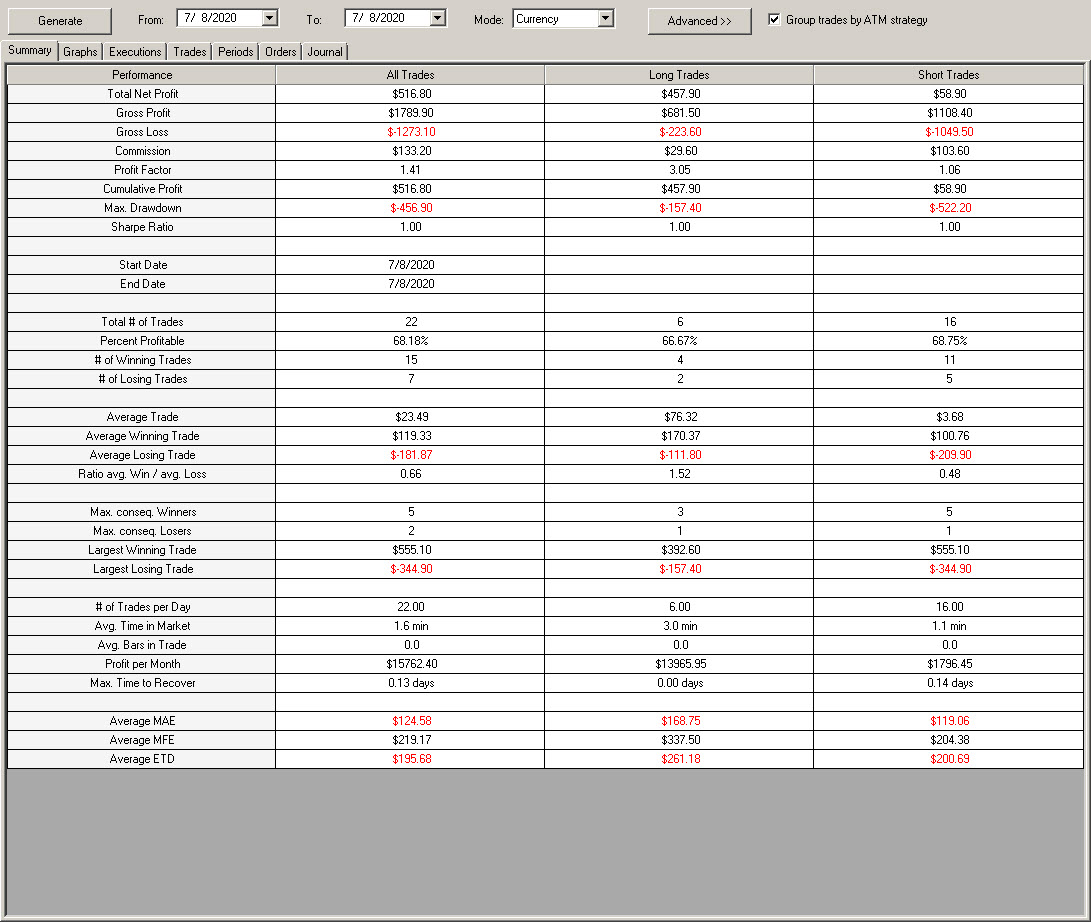The image size is (1091, 922).
Task: Select the Sharpe Ratio row label
Action: point(142,227)
